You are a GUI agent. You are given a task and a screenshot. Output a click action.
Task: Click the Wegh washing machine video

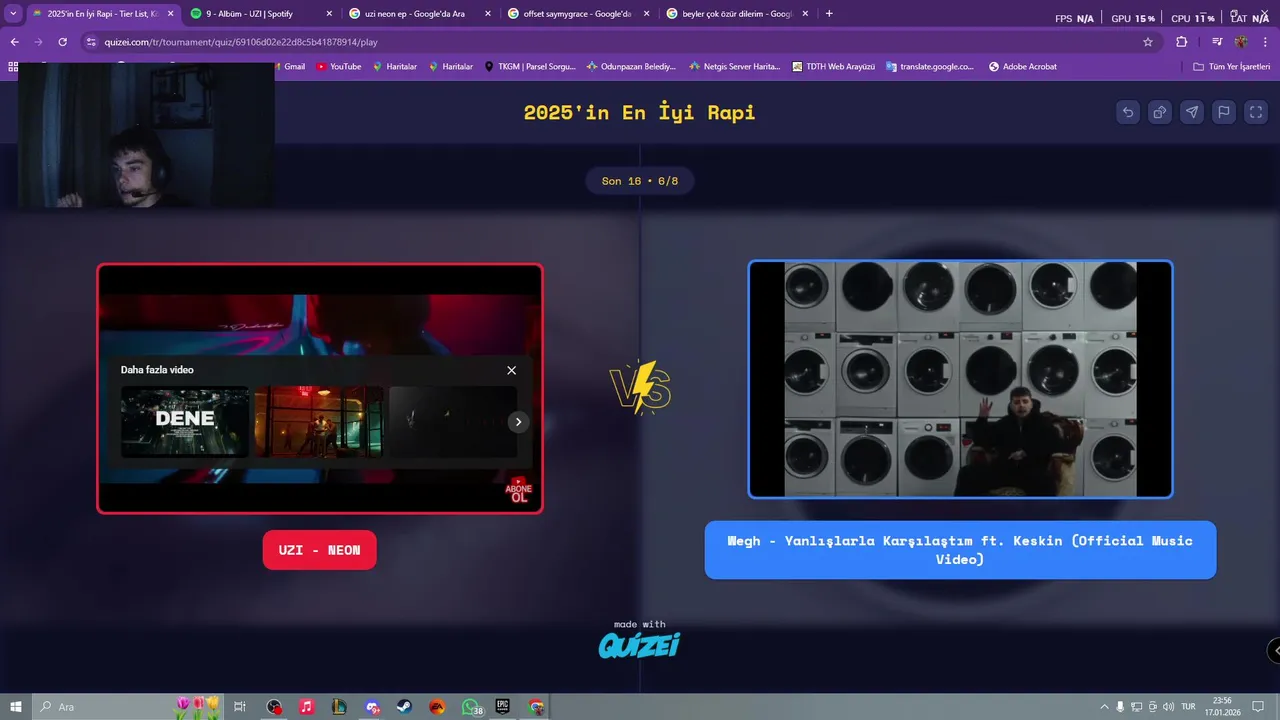tap(960, 379)
